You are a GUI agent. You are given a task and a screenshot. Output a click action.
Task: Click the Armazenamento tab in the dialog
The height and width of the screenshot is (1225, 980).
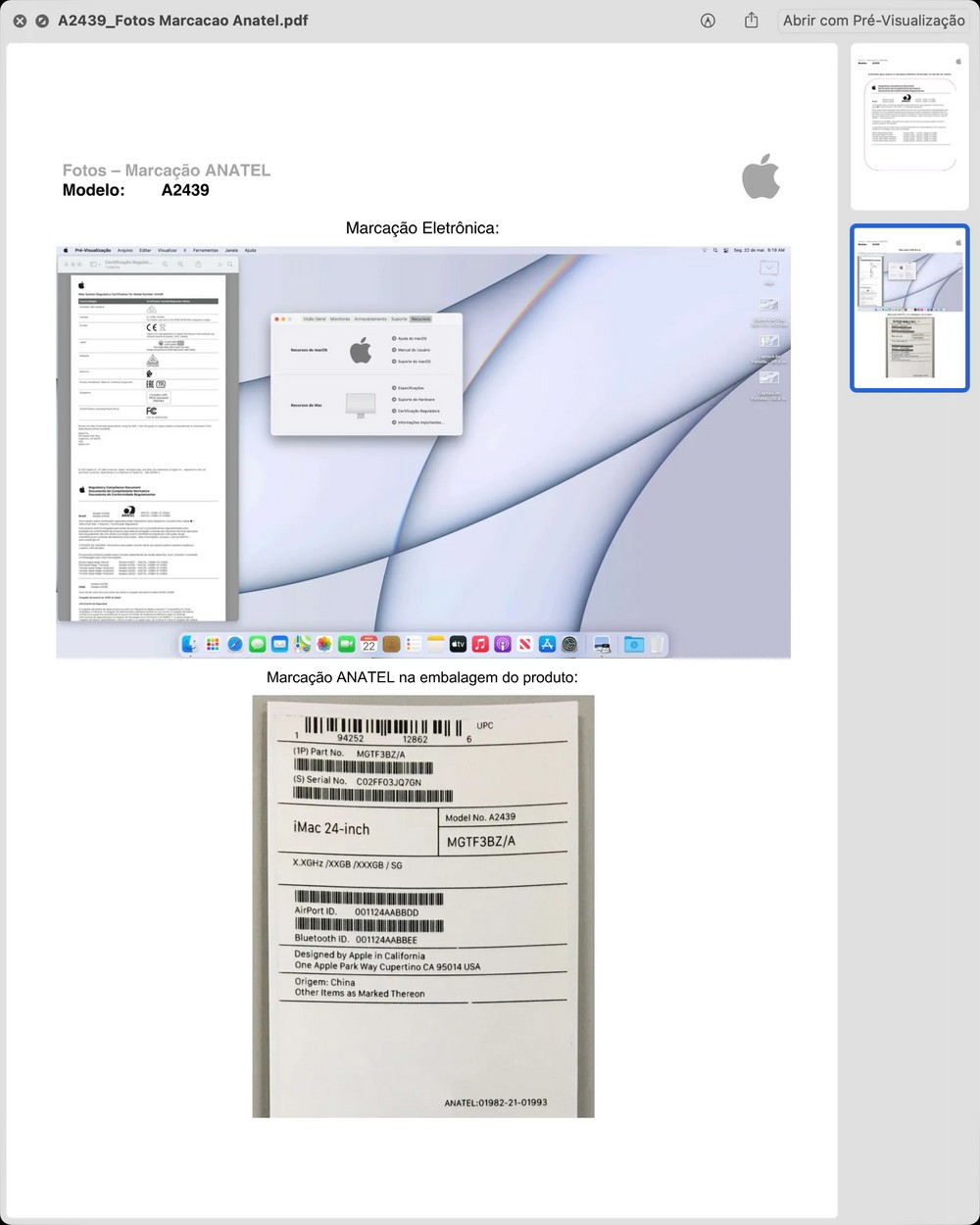370,318
